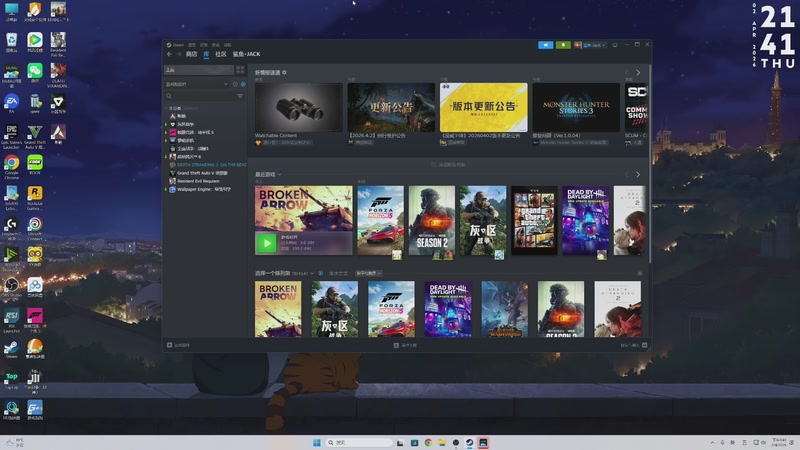Switch to the 社区 community tab
Screen dimensions: 800x450
click(x=220, y=54)
